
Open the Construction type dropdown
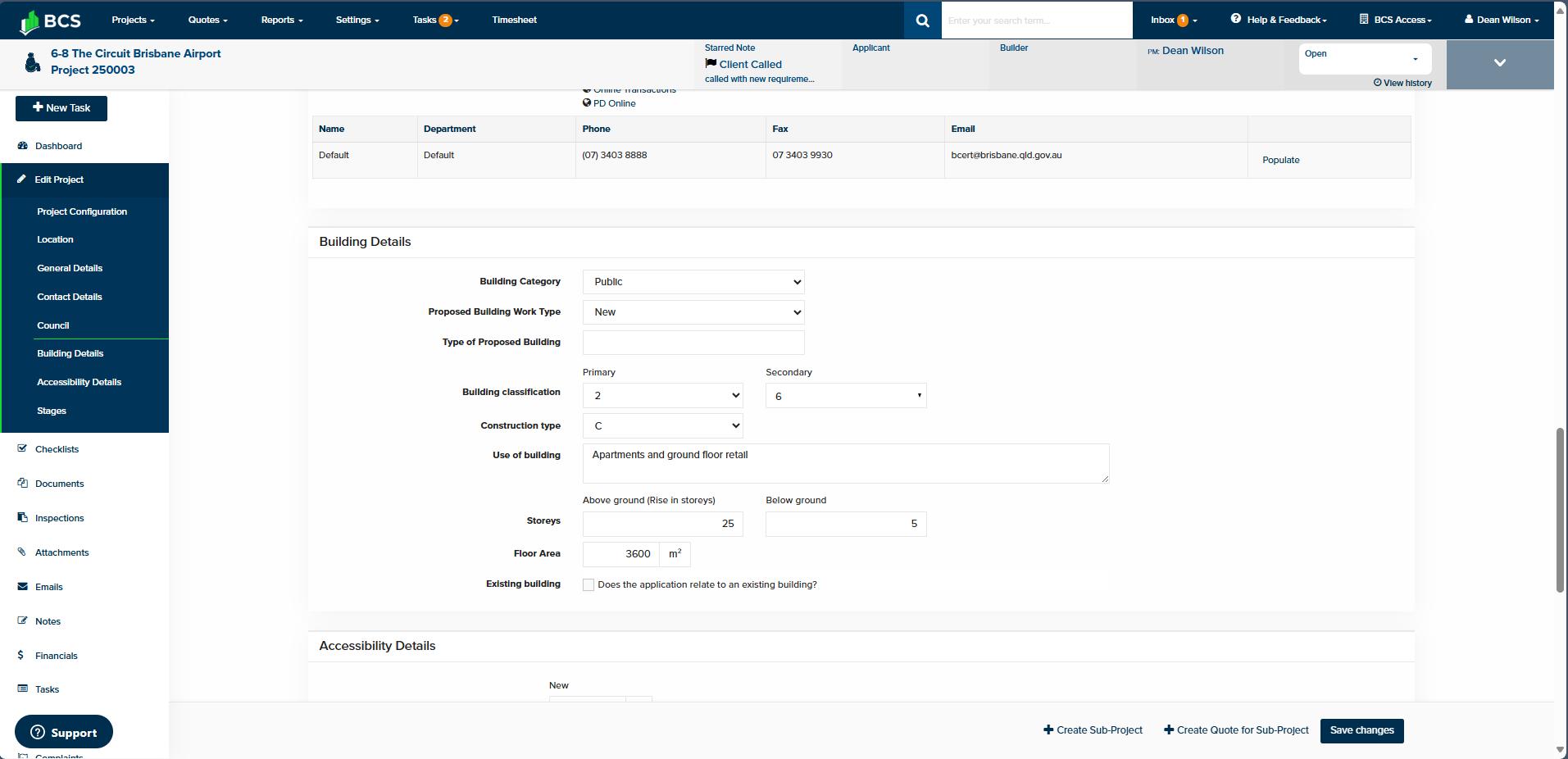(662, 426)
